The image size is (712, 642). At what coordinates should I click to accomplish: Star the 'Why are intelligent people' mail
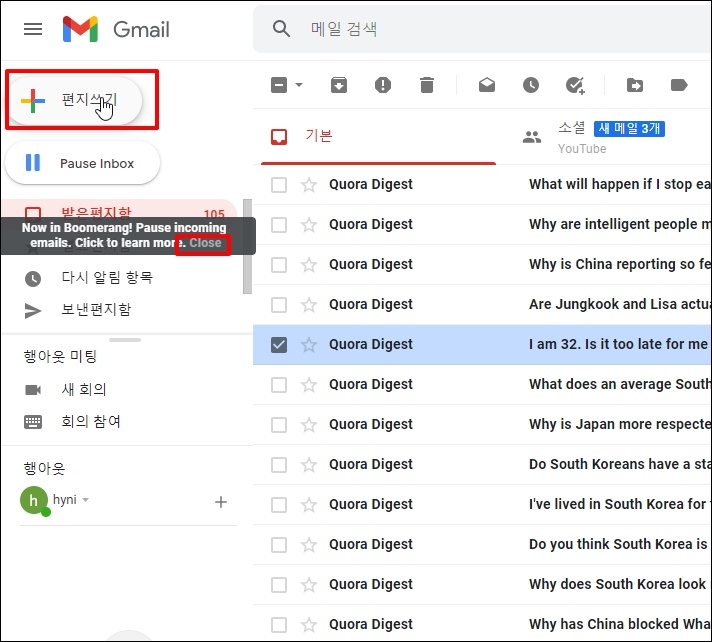309,225
